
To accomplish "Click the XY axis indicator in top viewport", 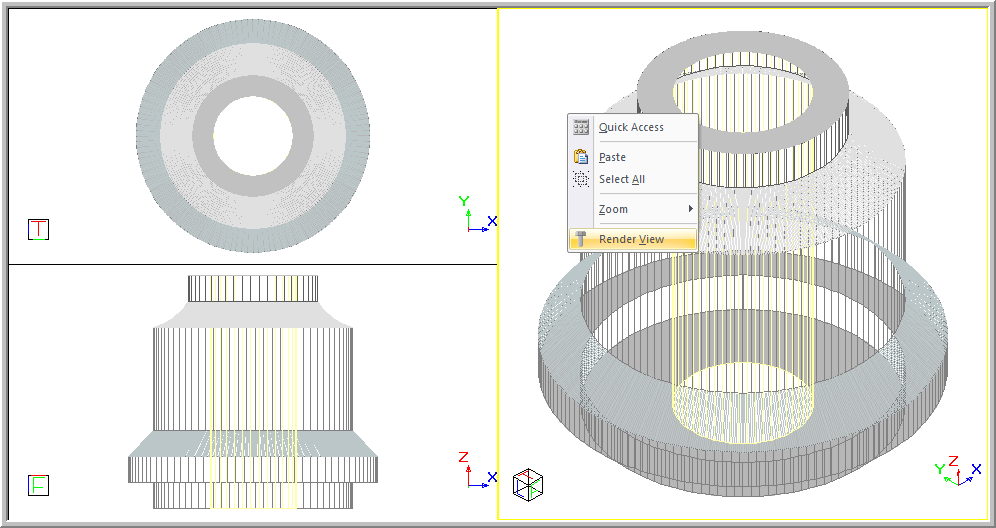I will [475, 216].
